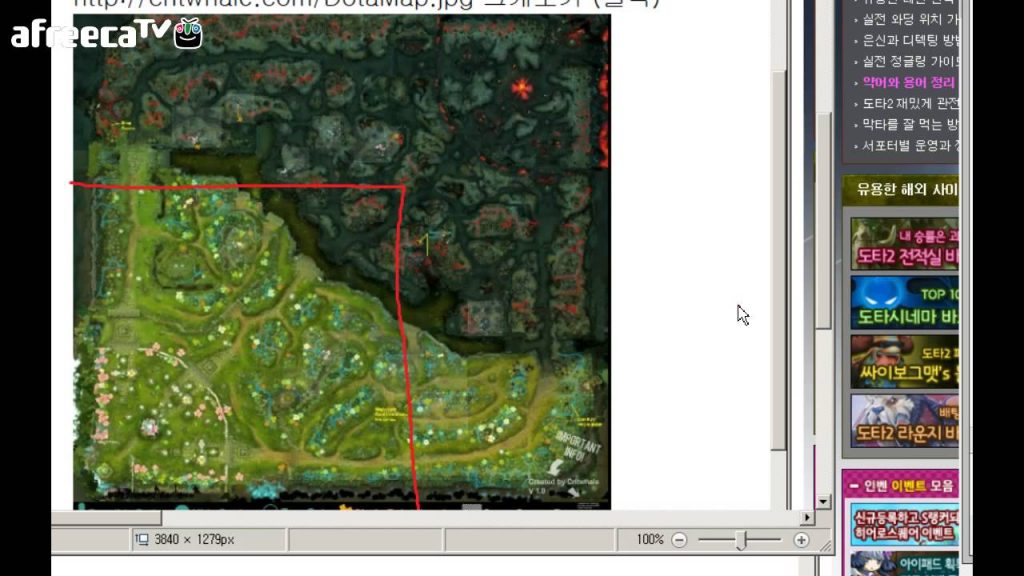Open the 은신과 디텍팅 link

(910, 40)
